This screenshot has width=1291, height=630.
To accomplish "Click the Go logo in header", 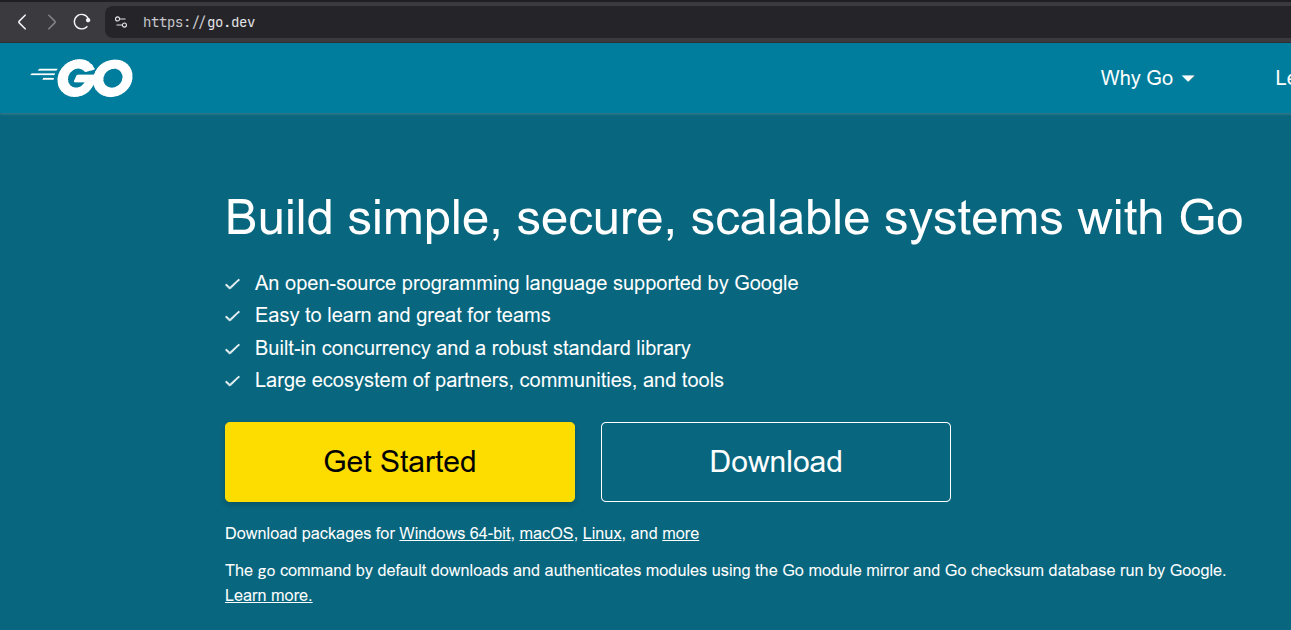I will pyautogui.click(x=82, y=78).
